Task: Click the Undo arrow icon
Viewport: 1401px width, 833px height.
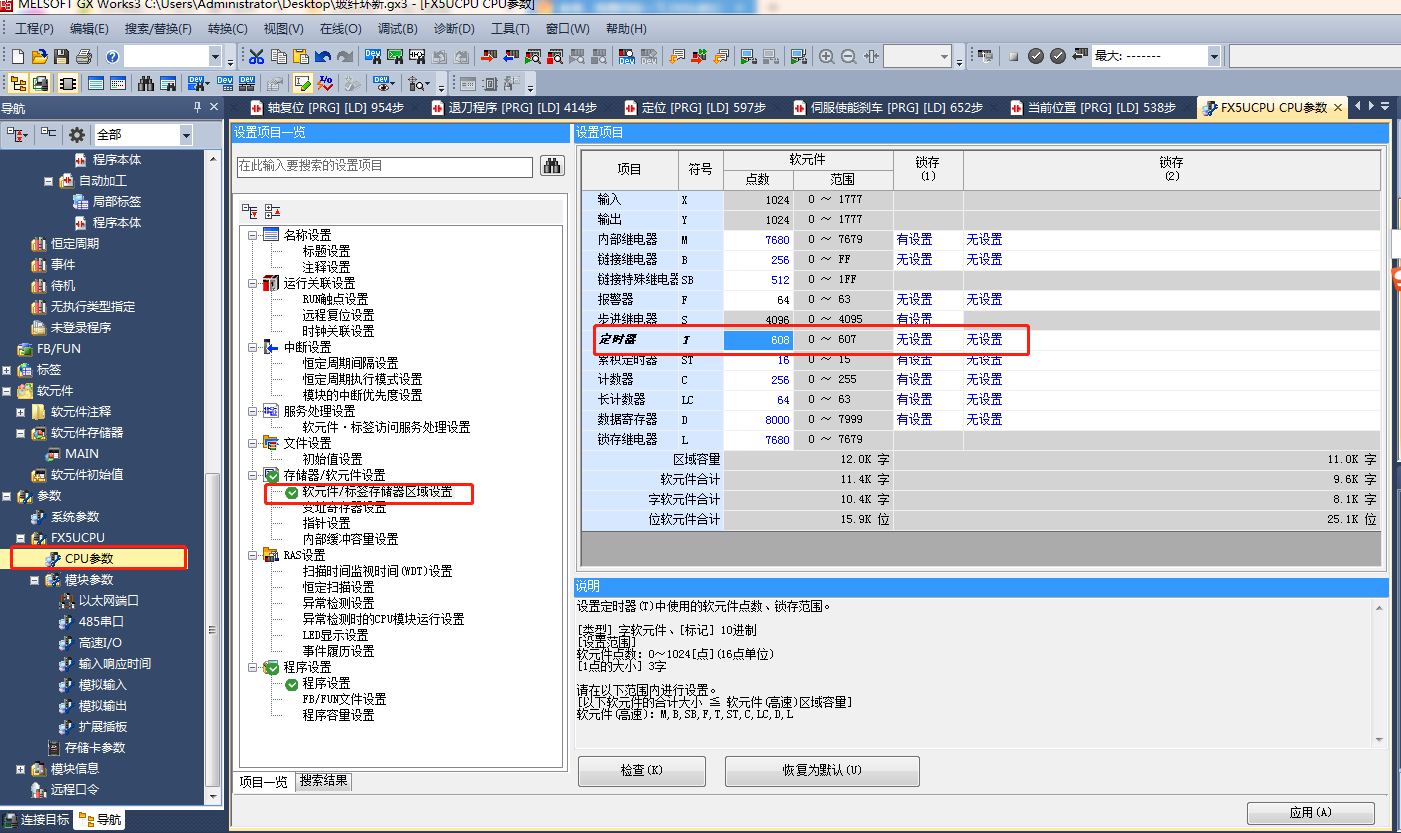Action: (323, 57)
